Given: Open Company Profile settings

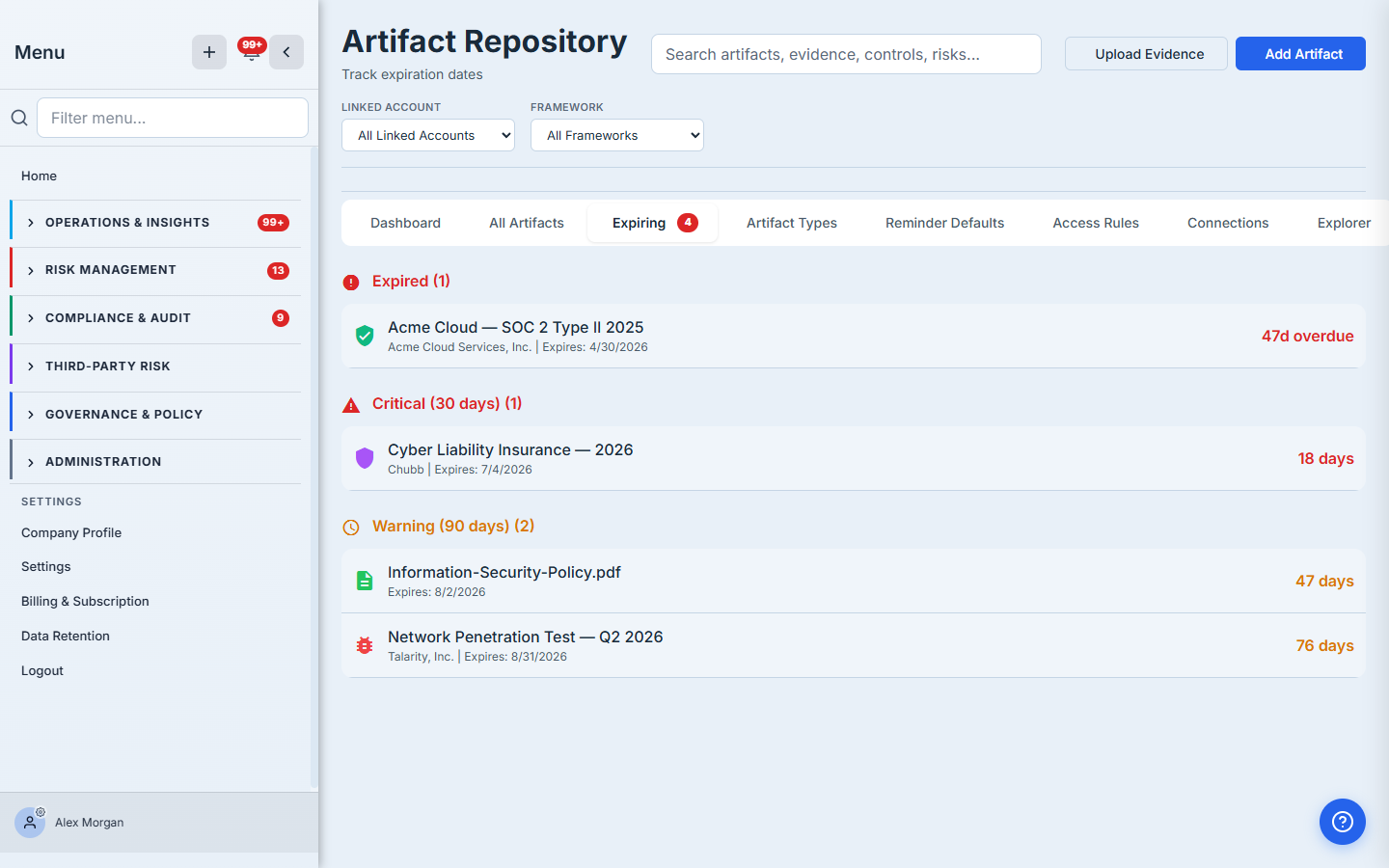Looking at the screenshot, I should pos(71,532).
